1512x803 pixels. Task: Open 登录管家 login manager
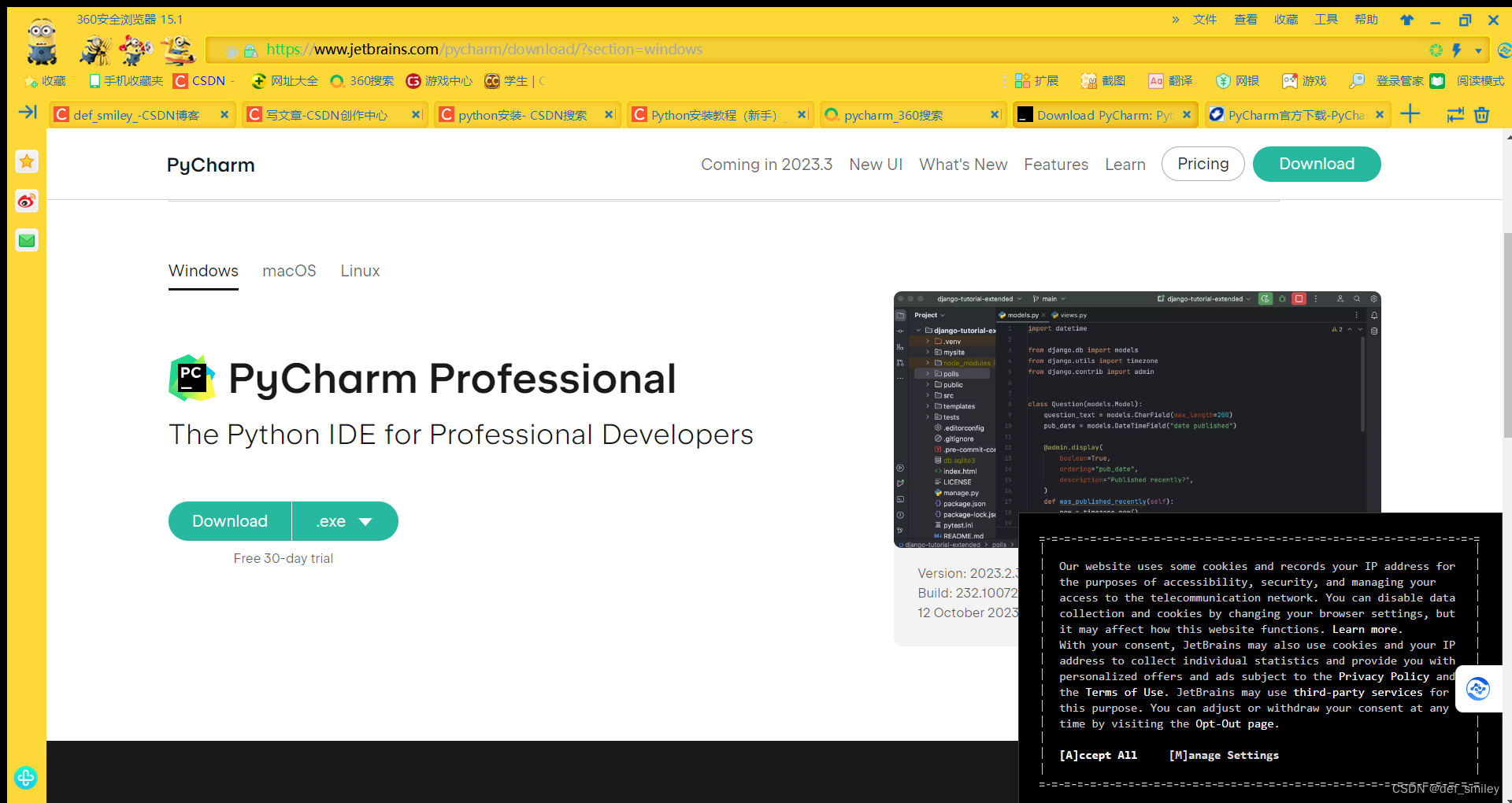(x=1399, y=81)
